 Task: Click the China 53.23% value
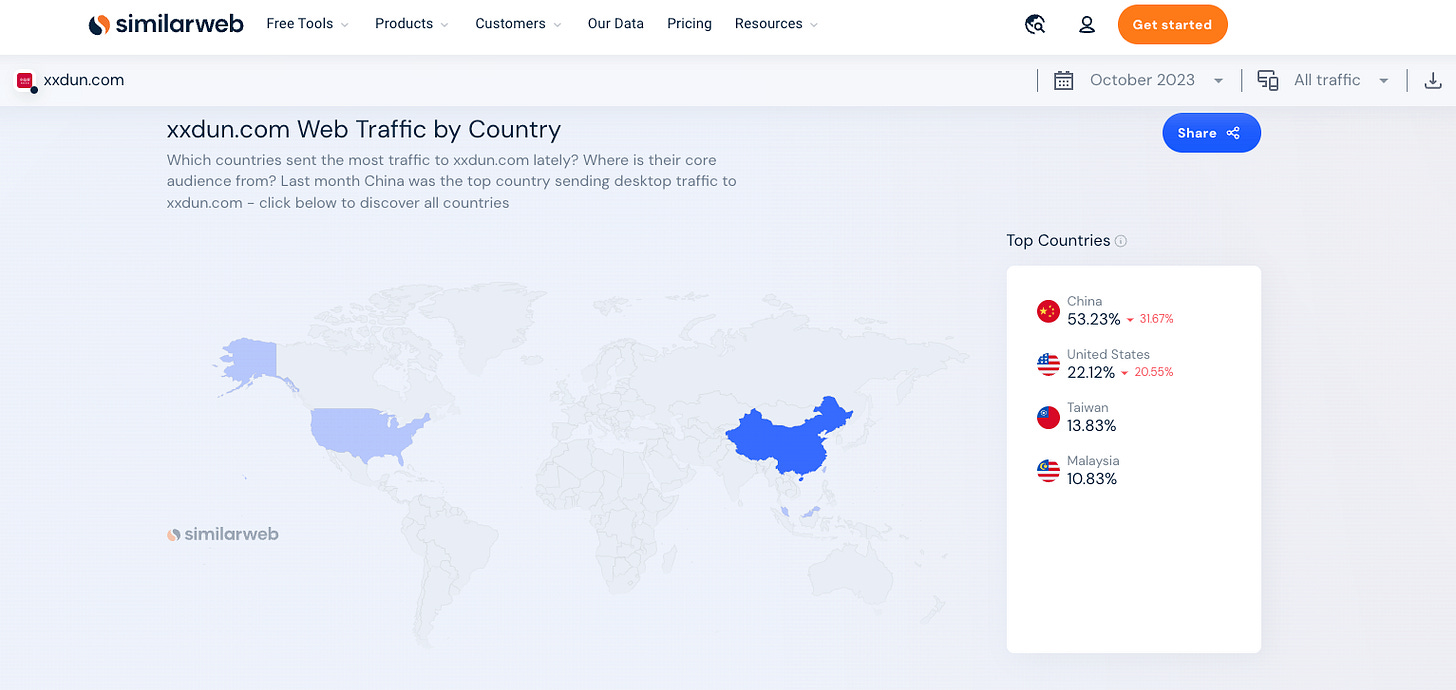tap(1094, 319)
